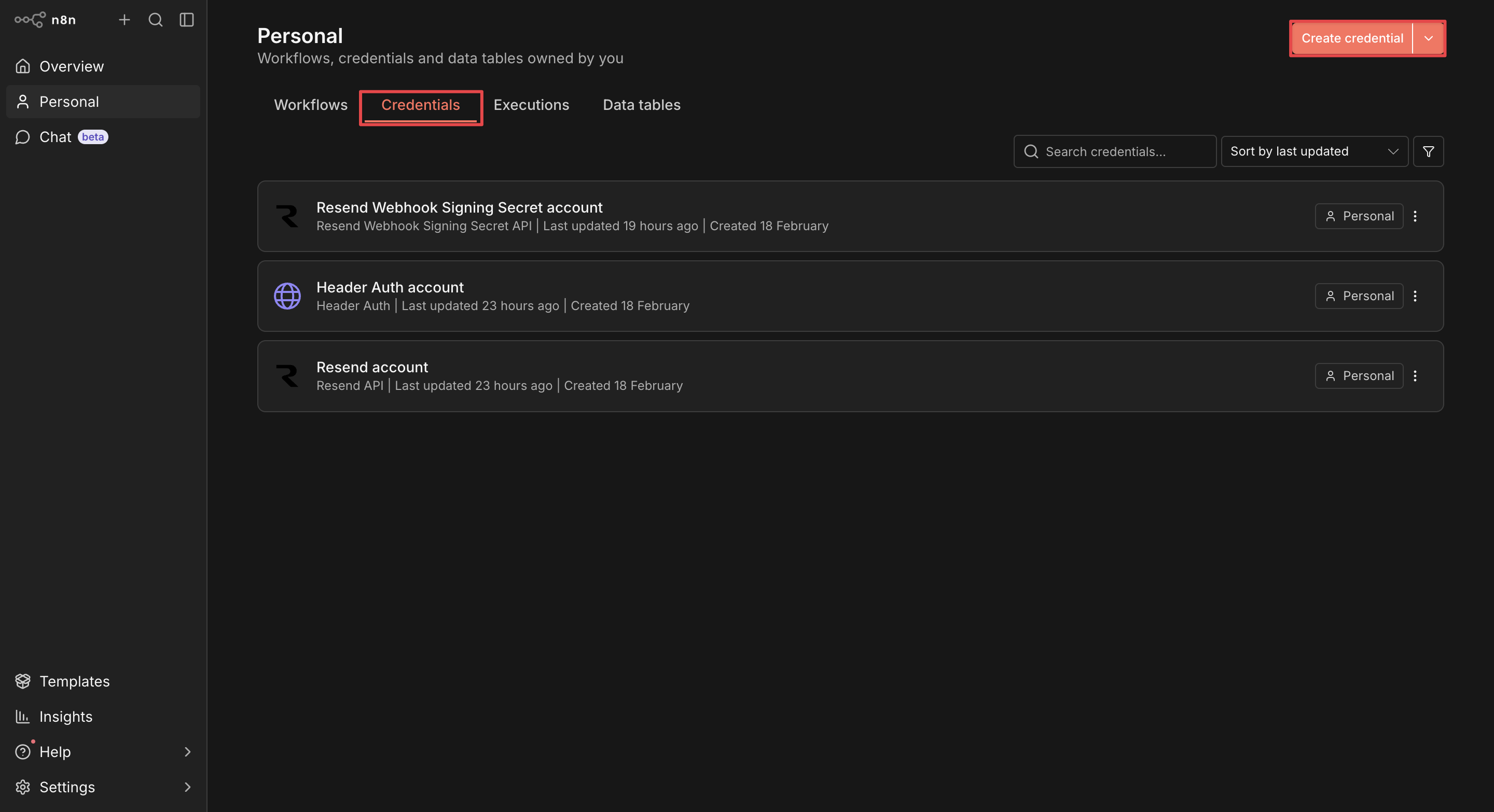
Task: Switch to the Workflows tab
Action: (x=310, y=105)
